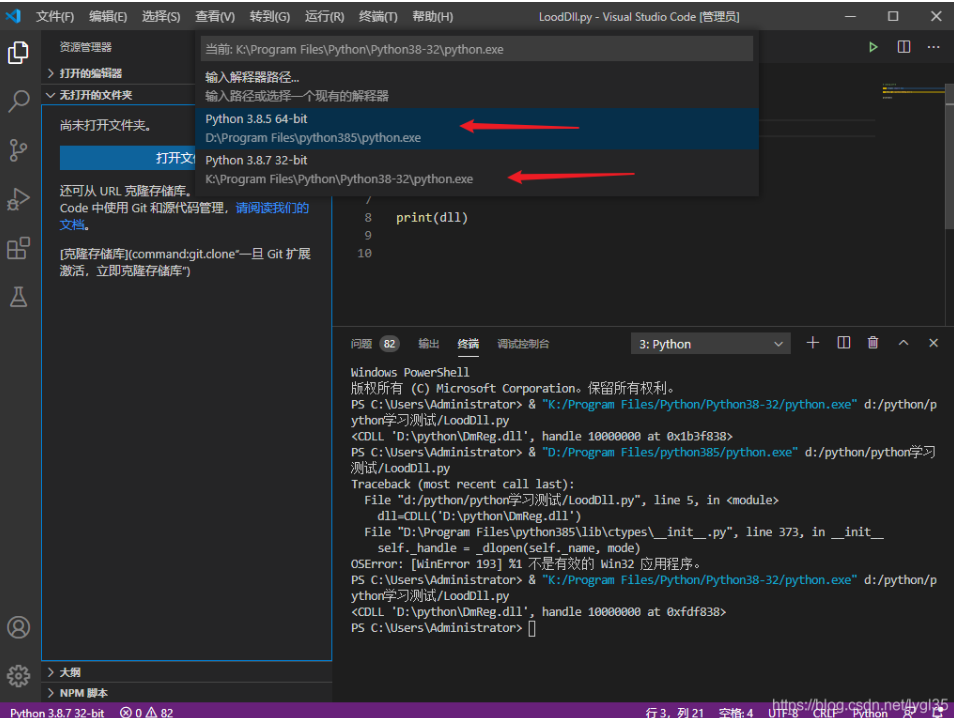Switch to the 输出 panel tab

pos(428,344)
